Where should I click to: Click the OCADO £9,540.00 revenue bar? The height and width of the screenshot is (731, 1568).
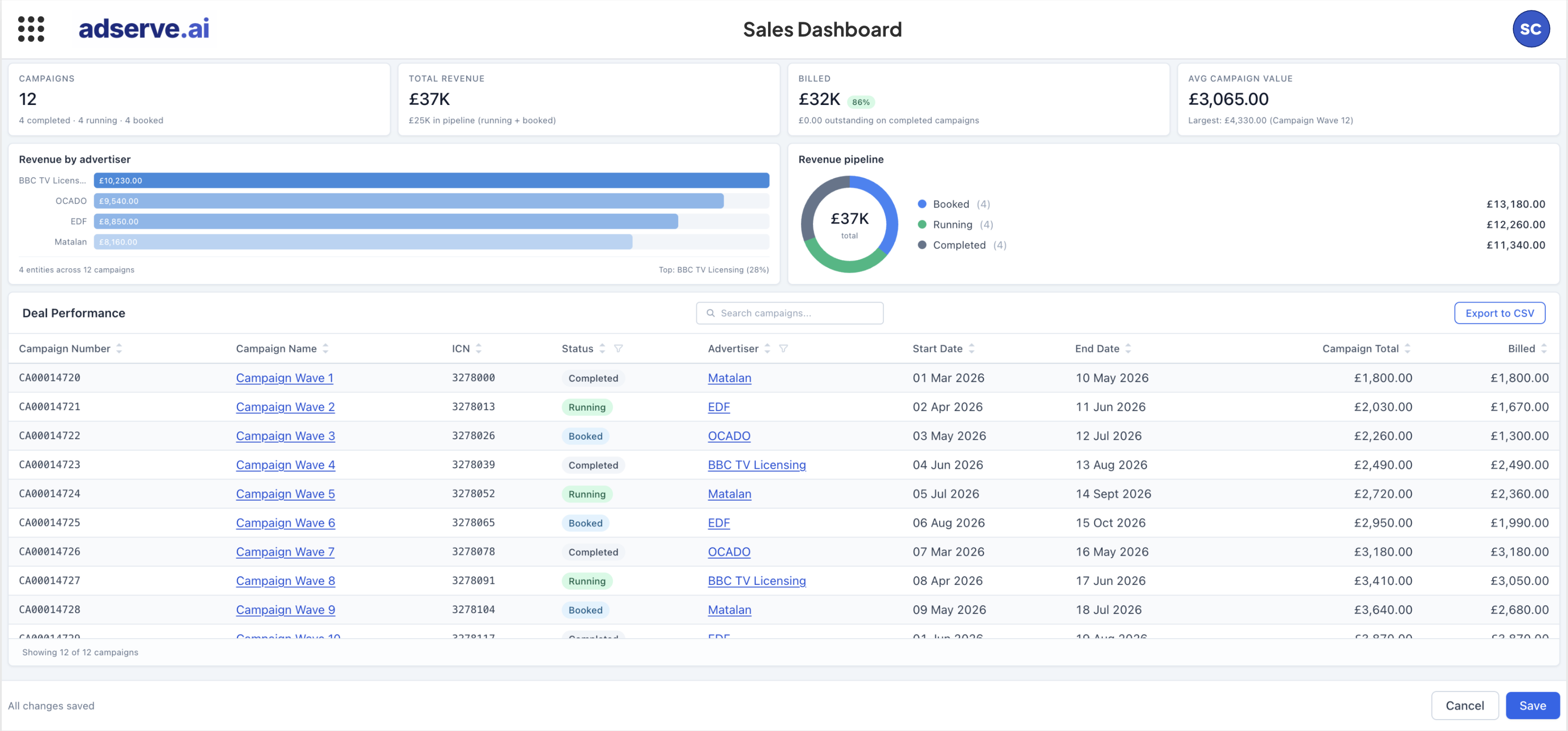(x=408, y=201)
